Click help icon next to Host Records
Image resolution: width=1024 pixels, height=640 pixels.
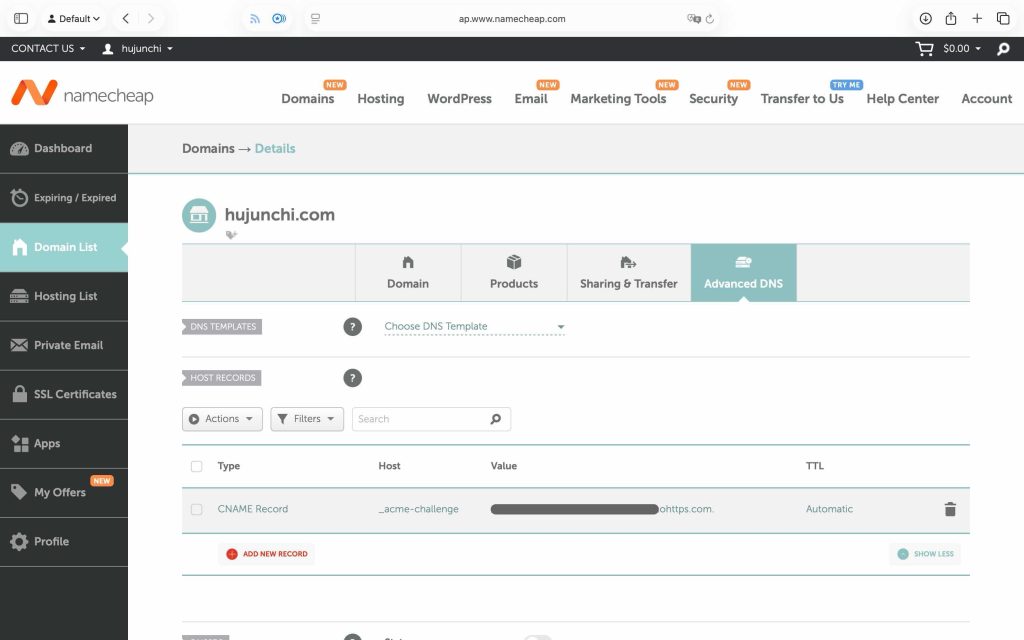pyautogui.click(x=352, y=378)
